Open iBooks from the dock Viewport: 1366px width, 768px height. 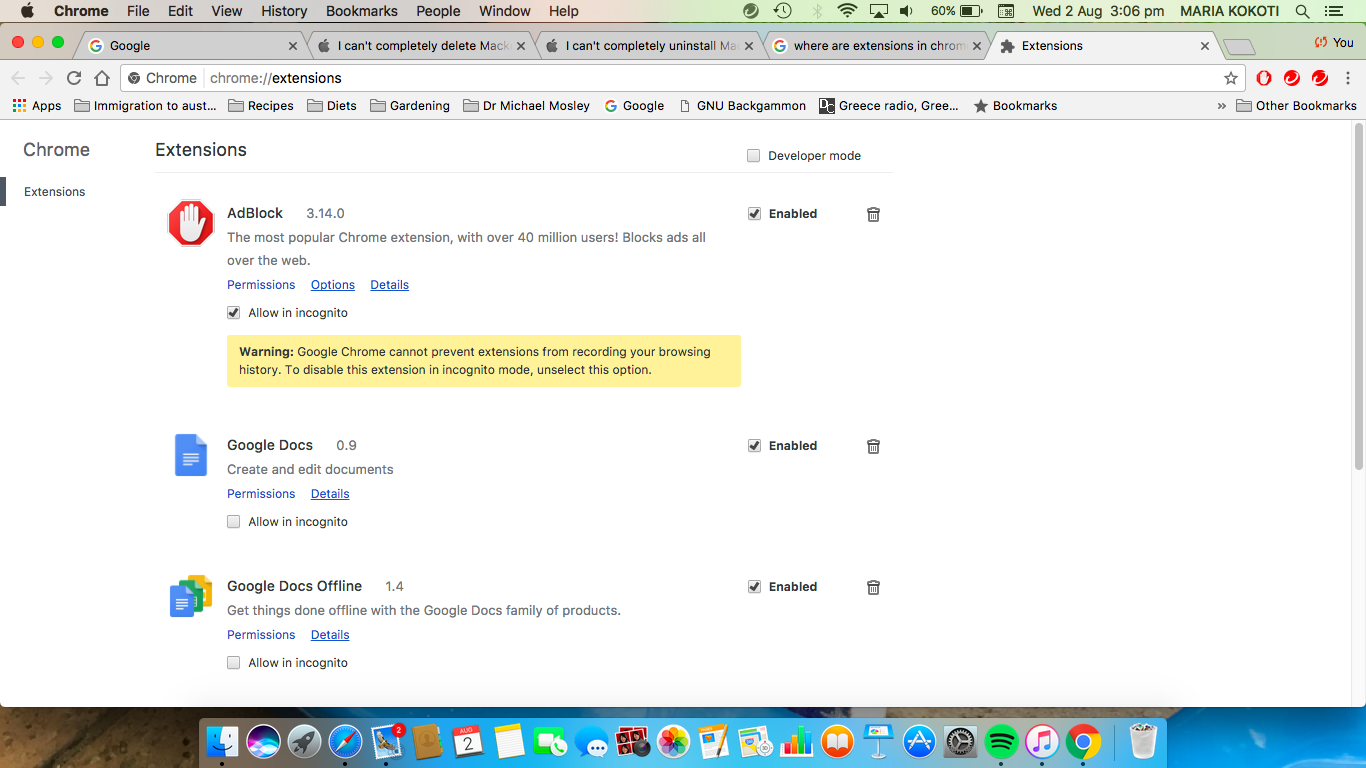(x=837, y=741)
